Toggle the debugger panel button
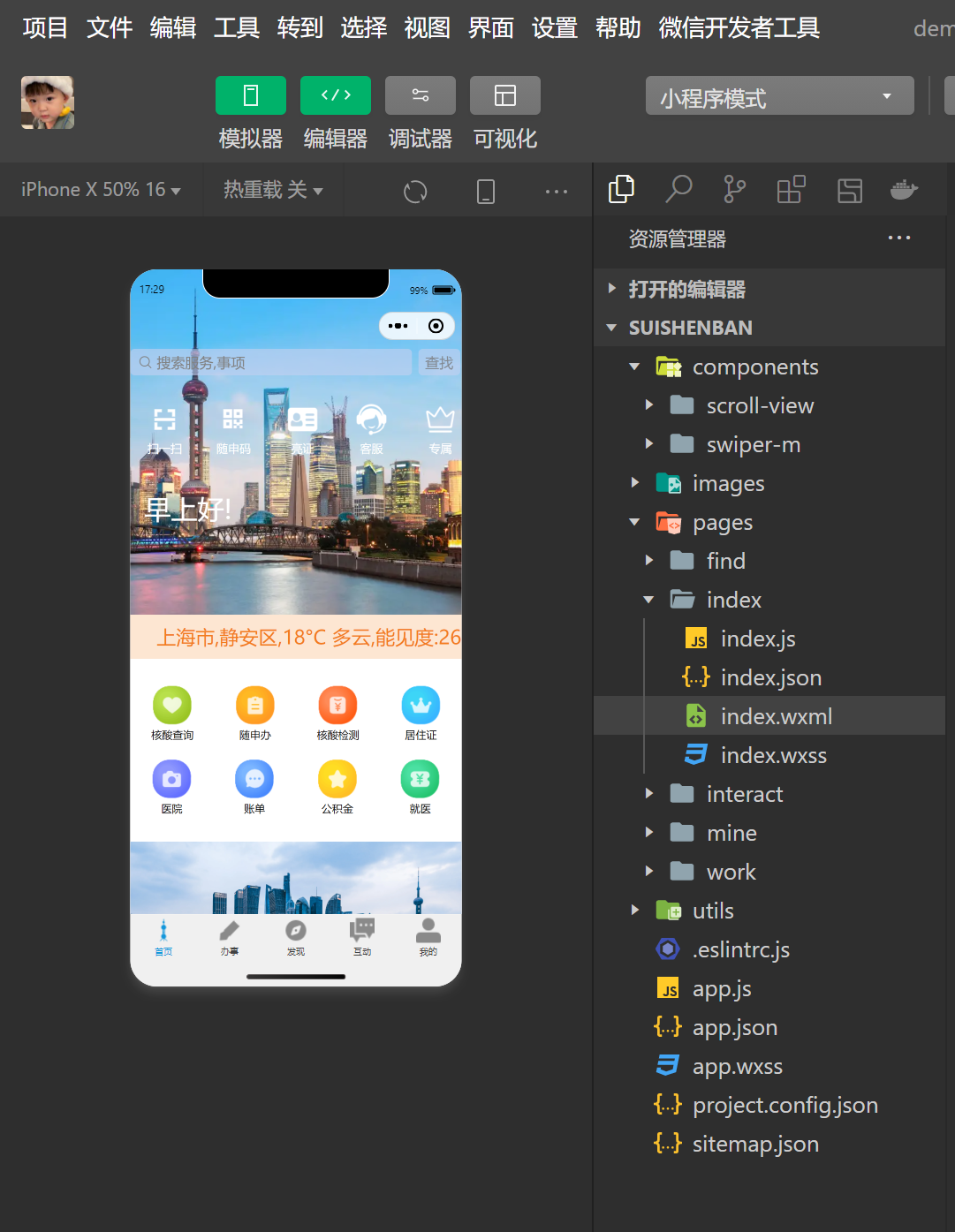Image resolution: width=955 pixels, height=1232 pixels. pos(421,95)
